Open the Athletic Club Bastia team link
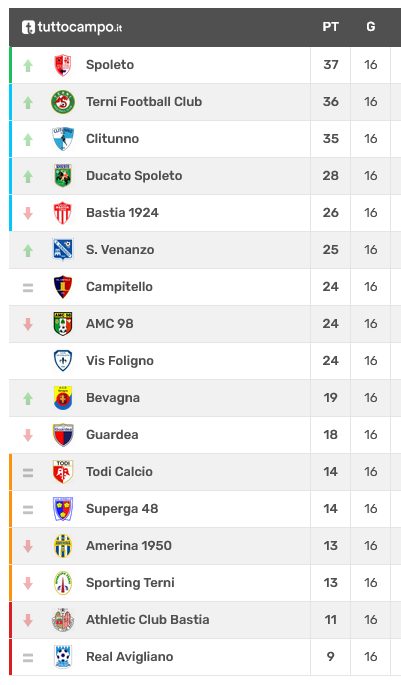Viewport: 401px width, 685px height. point(148,619)
